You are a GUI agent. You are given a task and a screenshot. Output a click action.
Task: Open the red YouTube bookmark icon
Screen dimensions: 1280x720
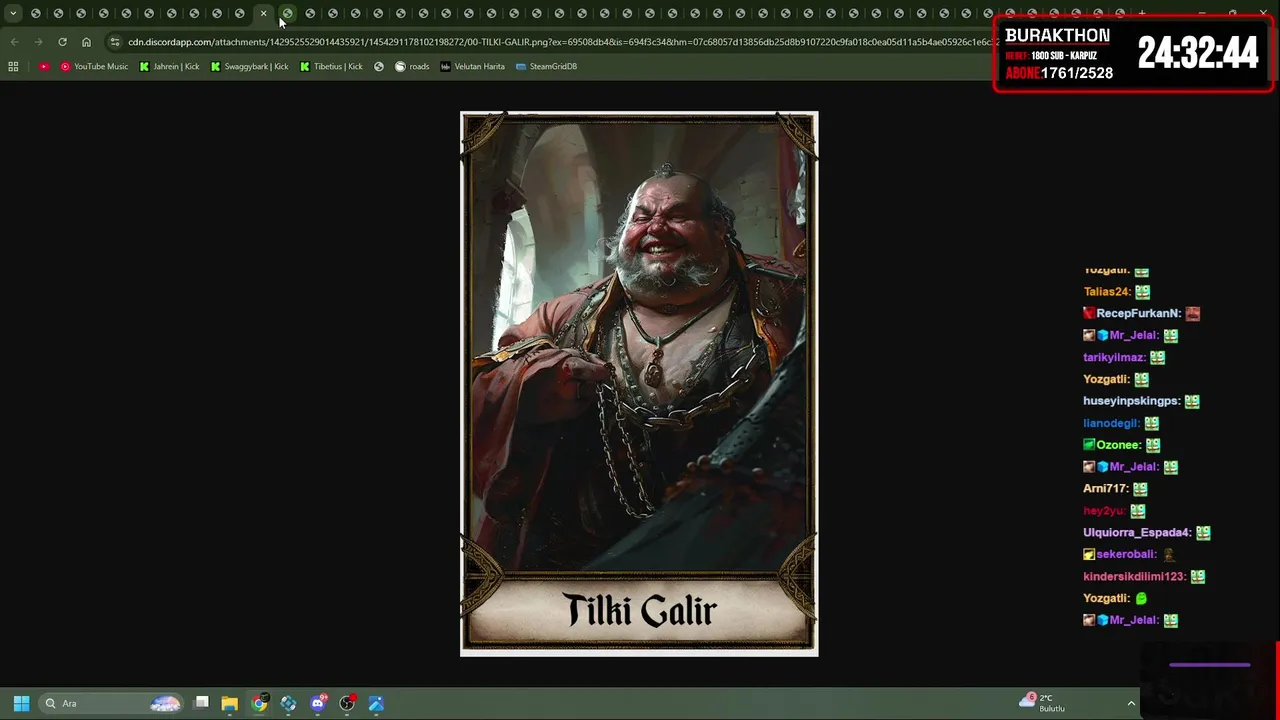[x=44, y=66]
